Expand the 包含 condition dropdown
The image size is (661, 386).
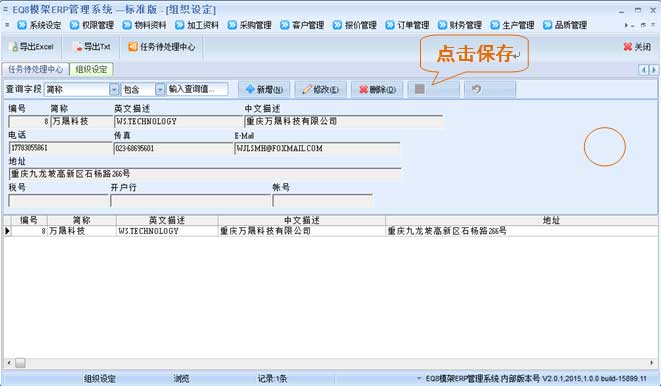click(160, 89)
